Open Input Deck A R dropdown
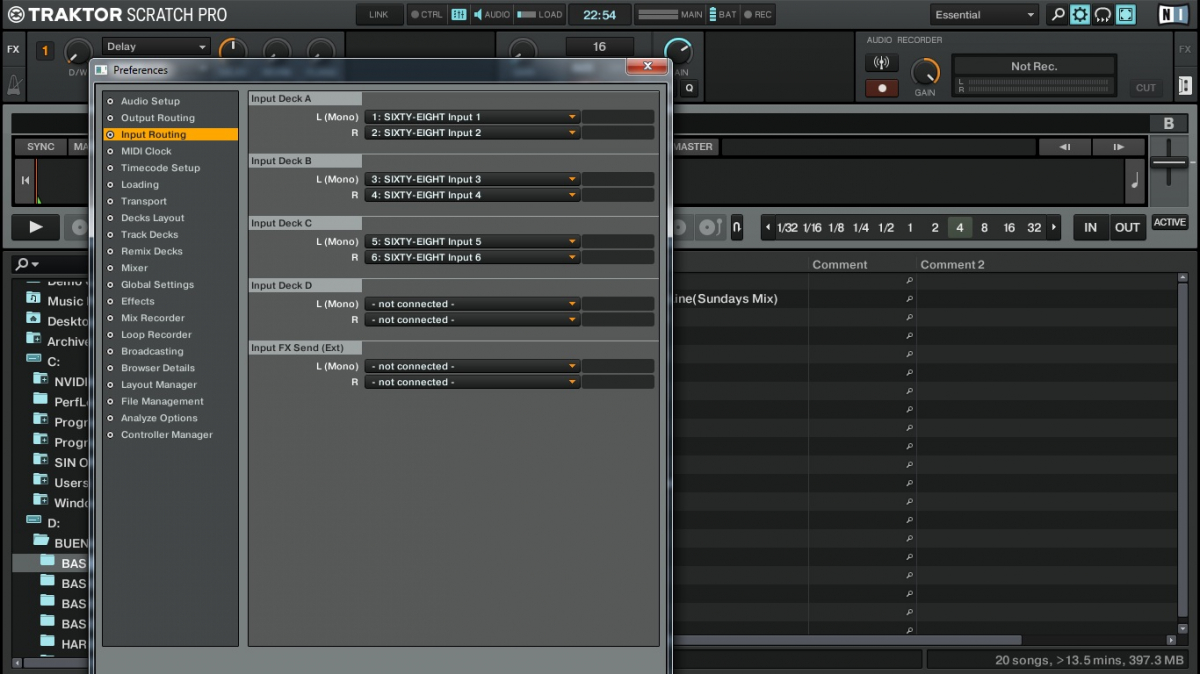 click(x=472, y=133)
